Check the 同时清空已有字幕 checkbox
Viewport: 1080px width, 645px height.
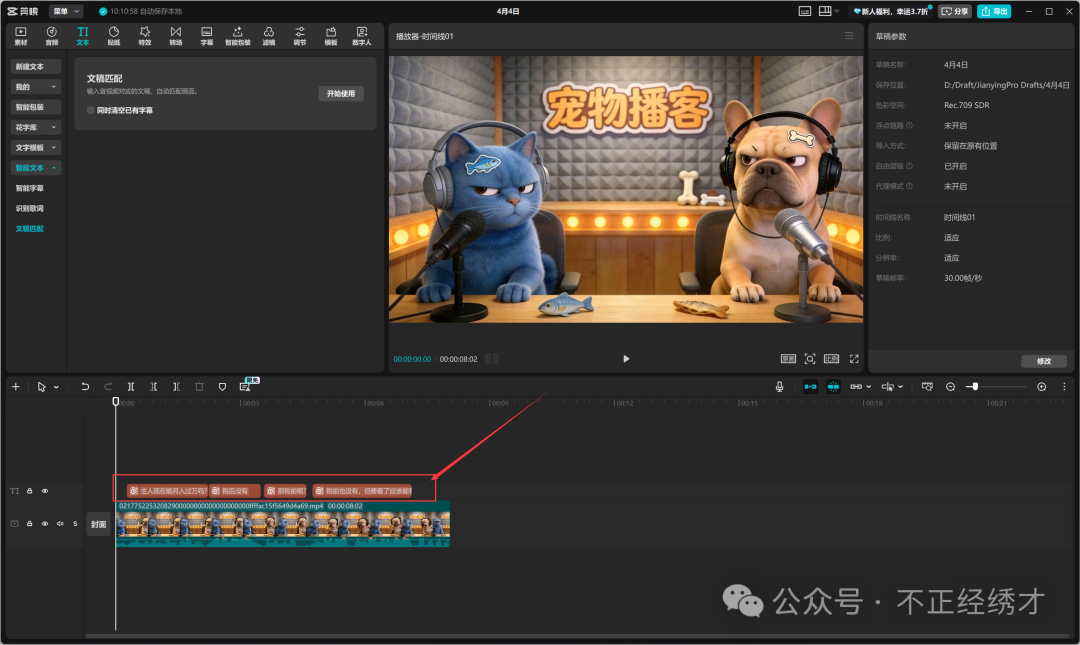pos(91,110)
